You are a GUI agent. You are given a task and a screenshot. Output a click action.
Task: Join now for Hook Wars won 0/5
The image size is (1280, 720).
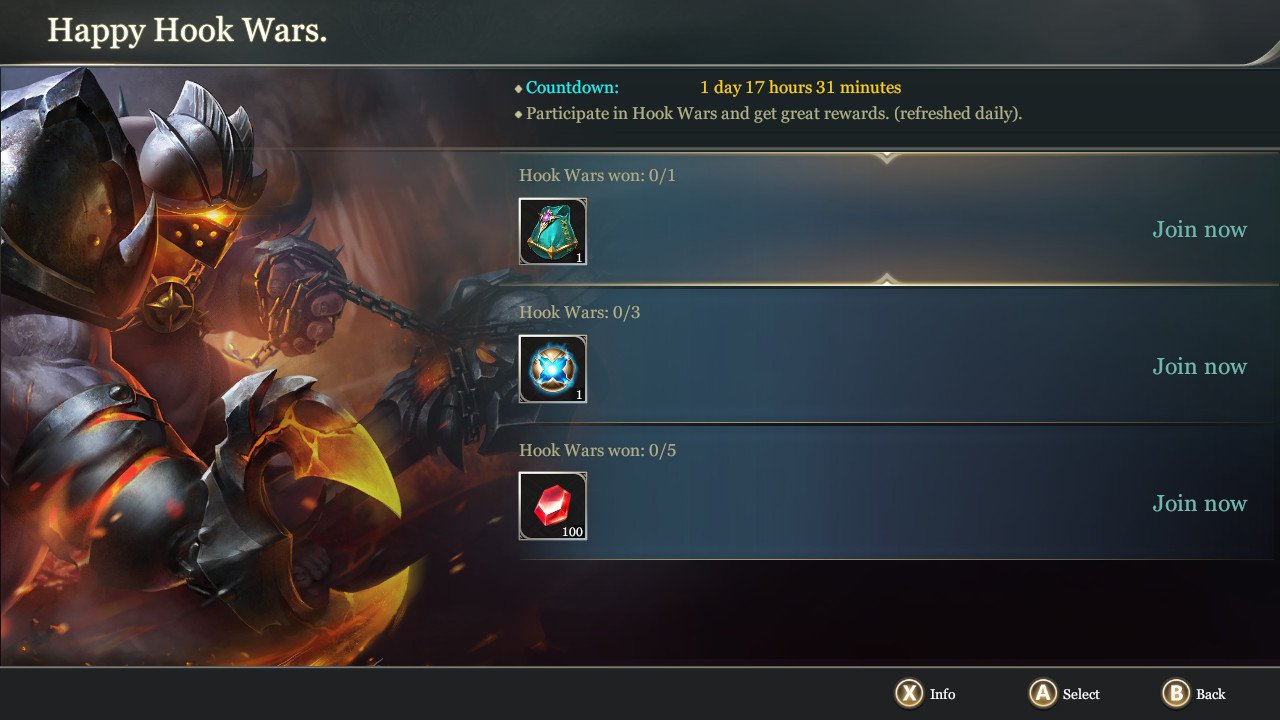1199,503
